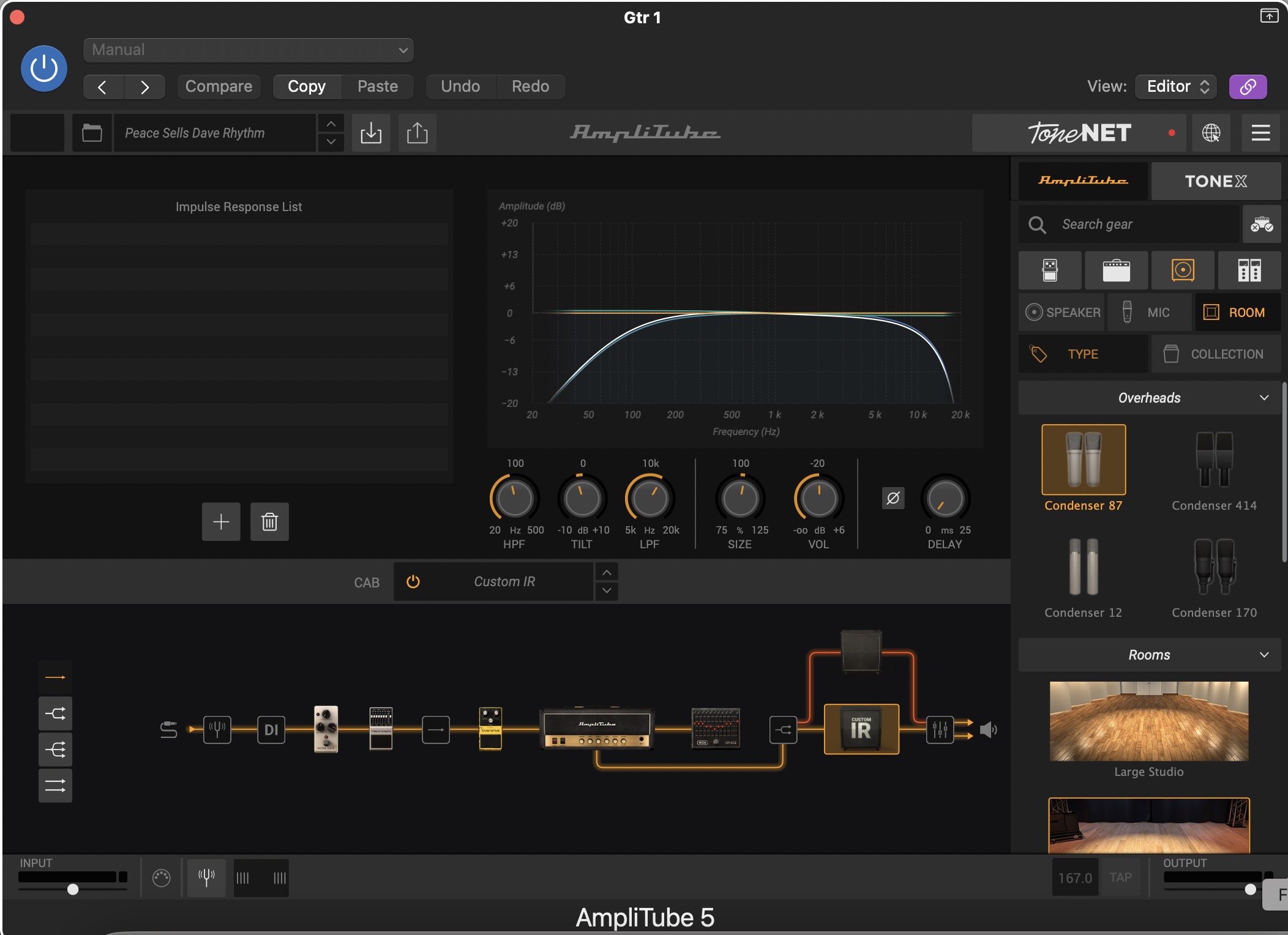Image resolution: width=1288 pixels, height=935 pixels.
Task: Toggle the plugin power bypass button
Action: (x=44, y=69)
